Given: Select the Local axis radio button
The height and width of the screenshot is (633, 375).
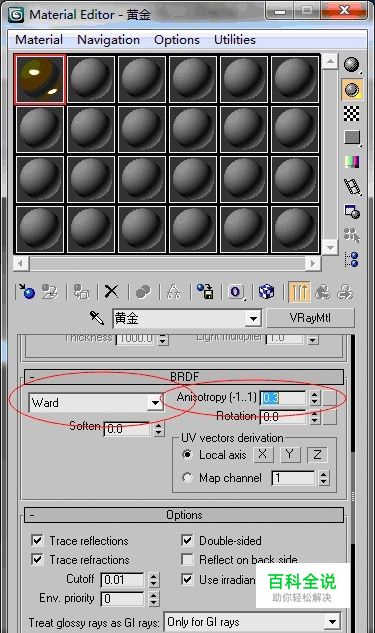Looking at the screenshot, I should point(187,455).
